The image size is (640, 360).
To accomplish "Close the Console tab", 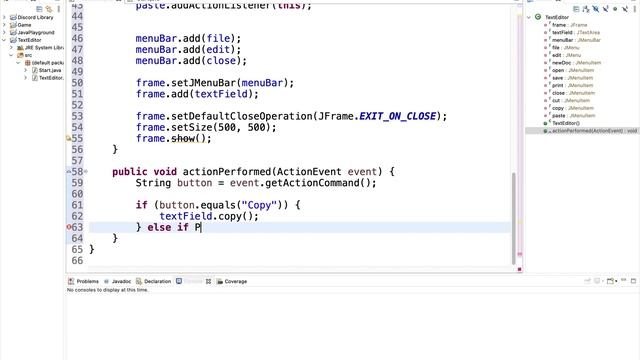I will pos(208,281).
